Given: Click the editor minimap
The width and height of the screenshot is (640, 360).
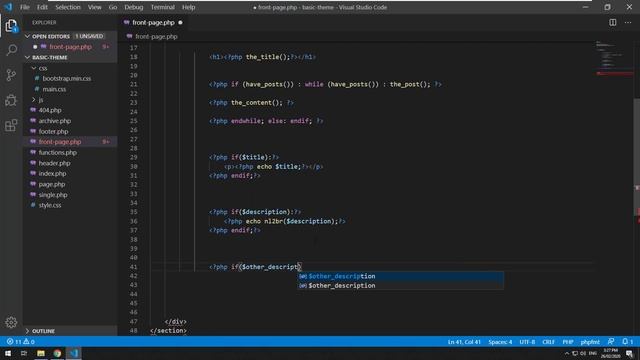Looking at the screenshot, I should pos(614,59).
